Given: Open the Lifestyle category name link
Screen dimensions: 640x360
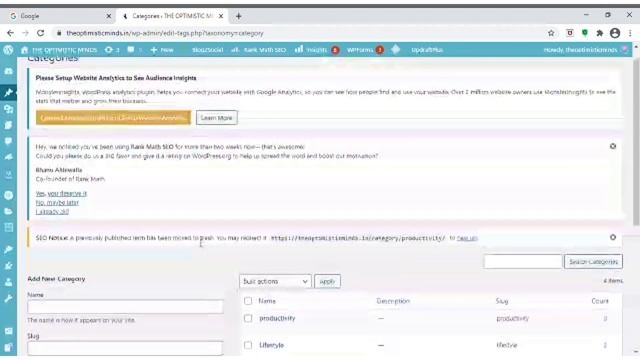Looking at the screenshot, I should (x=271, y=345).
